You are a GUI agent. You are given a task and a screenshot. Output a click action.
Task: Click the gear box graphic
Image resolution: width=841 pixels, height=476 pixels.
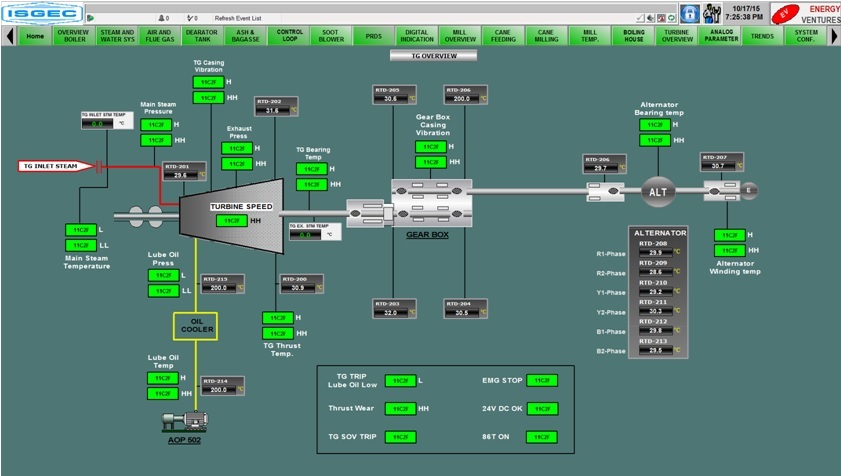pos(432,203)
